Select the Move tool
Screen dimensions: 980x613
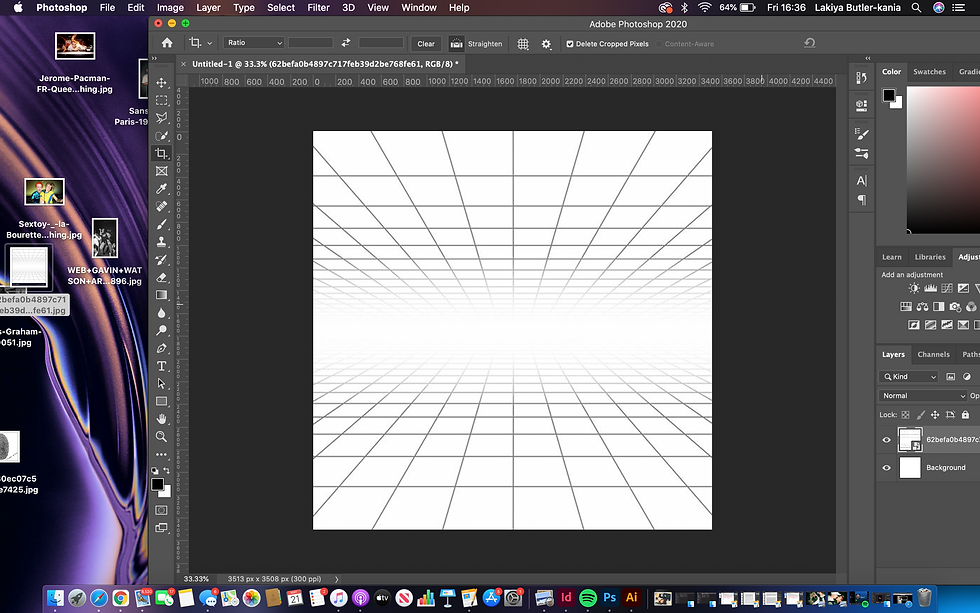coord(161,82)
